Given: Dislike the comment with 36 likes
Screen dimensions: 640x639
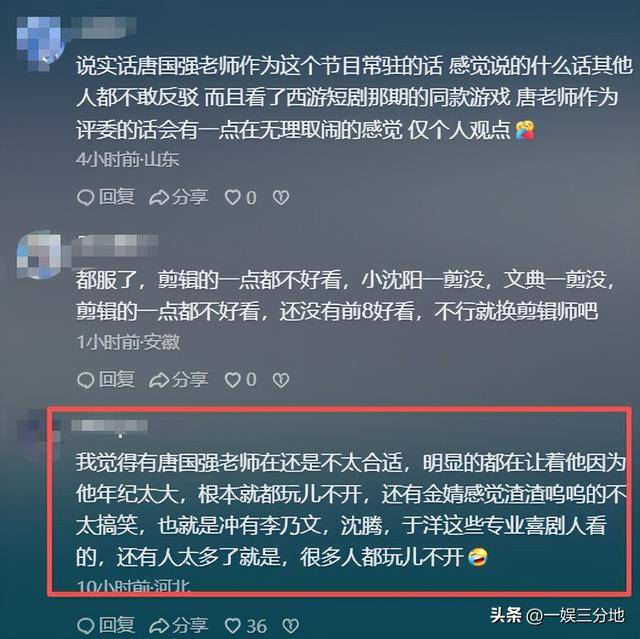Looking at the screenshot, I should coord(291,626).
